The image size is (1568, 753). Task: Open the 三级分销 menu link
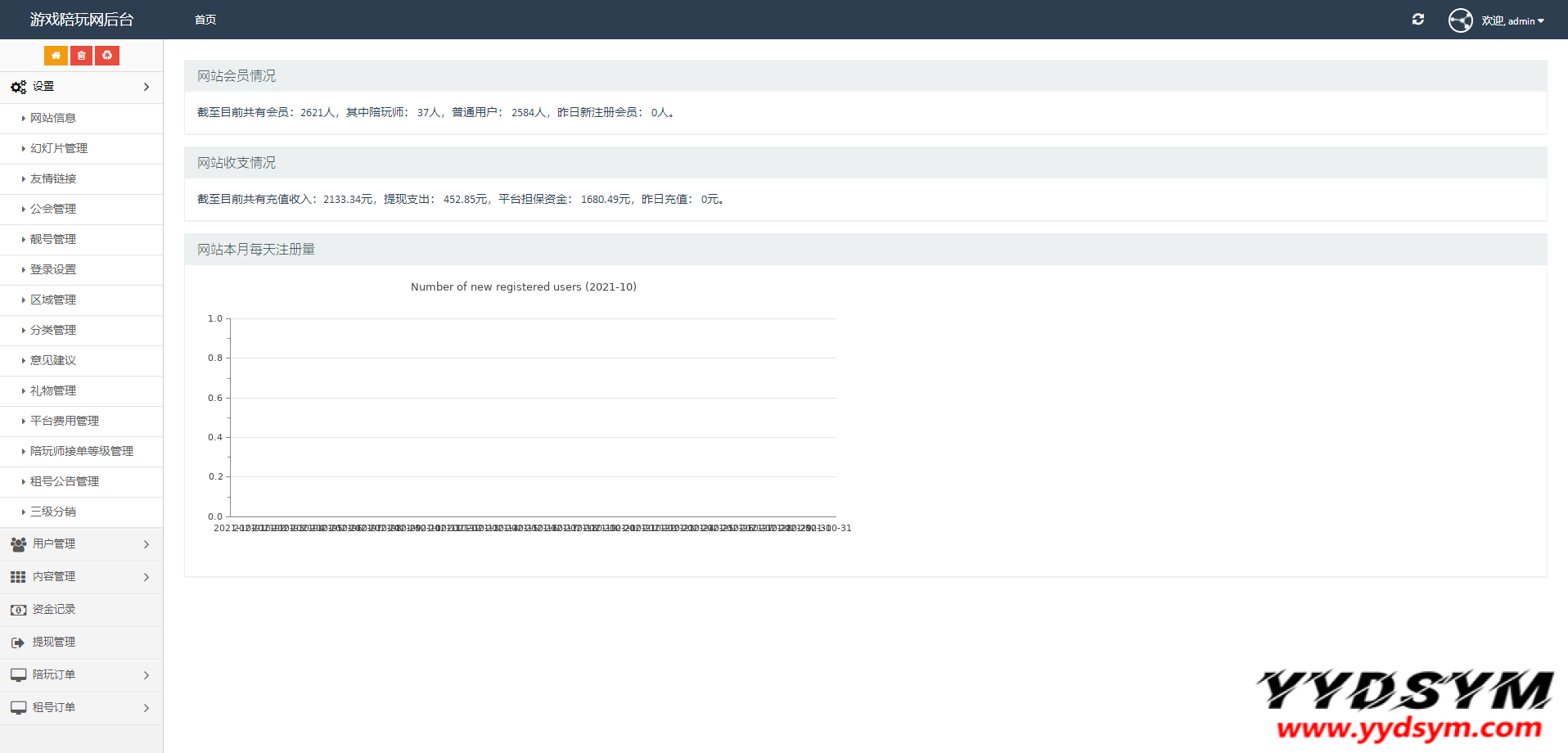tap(53, 512)
